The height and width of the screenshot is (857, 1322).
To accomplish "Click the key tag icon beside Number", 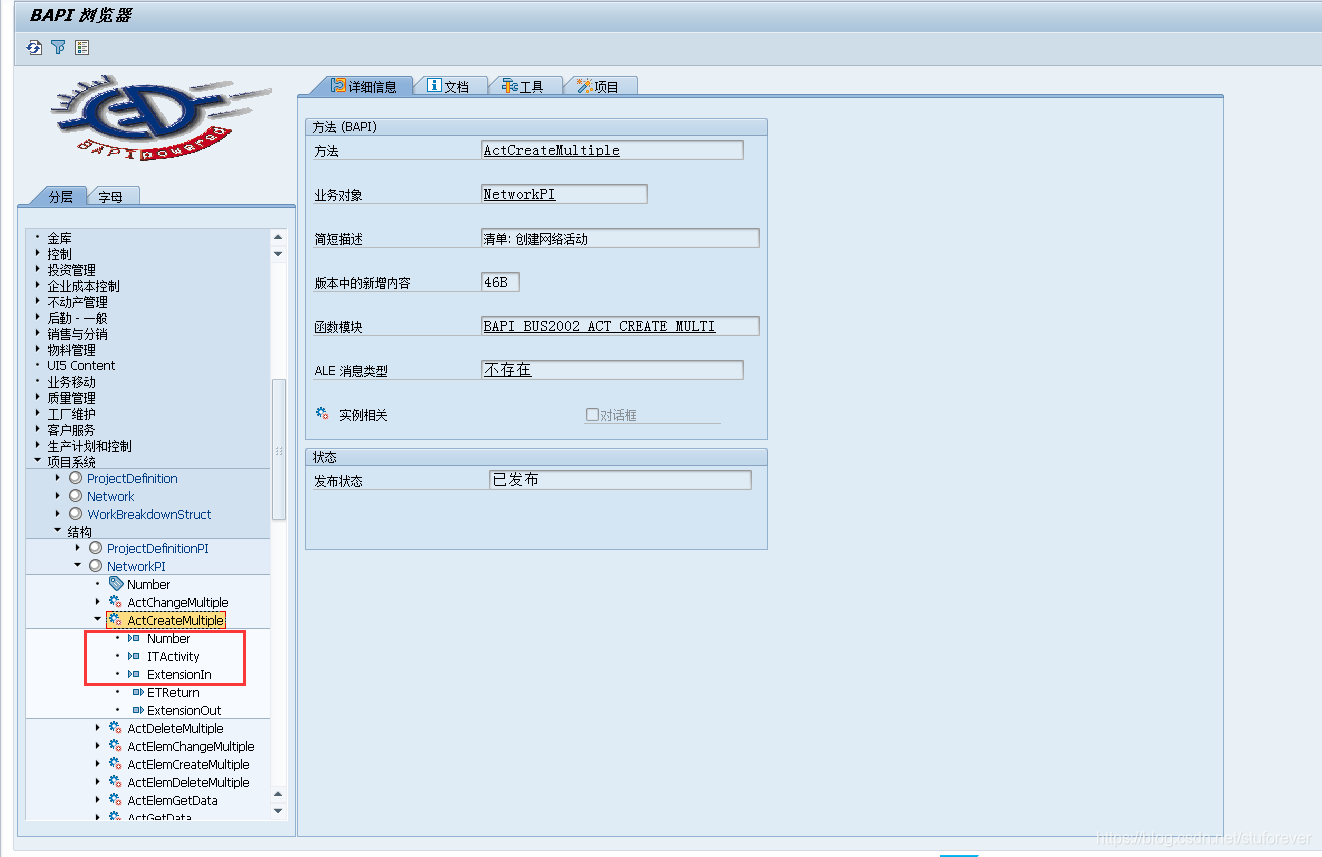I will point(115,584).
